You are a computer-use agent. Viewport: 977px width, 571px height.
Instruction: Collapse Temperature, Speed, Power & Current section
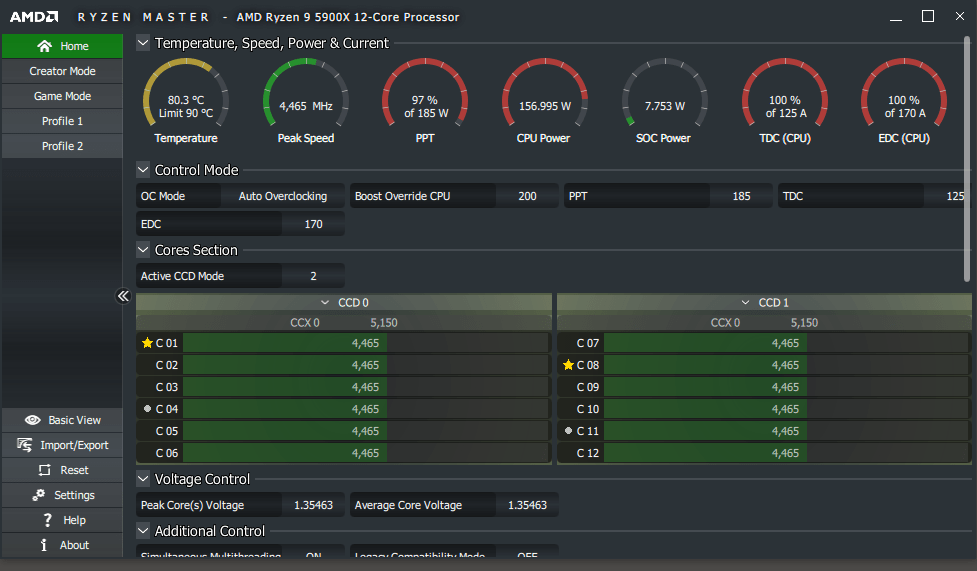pyautogui.click(x=143, y=43)
